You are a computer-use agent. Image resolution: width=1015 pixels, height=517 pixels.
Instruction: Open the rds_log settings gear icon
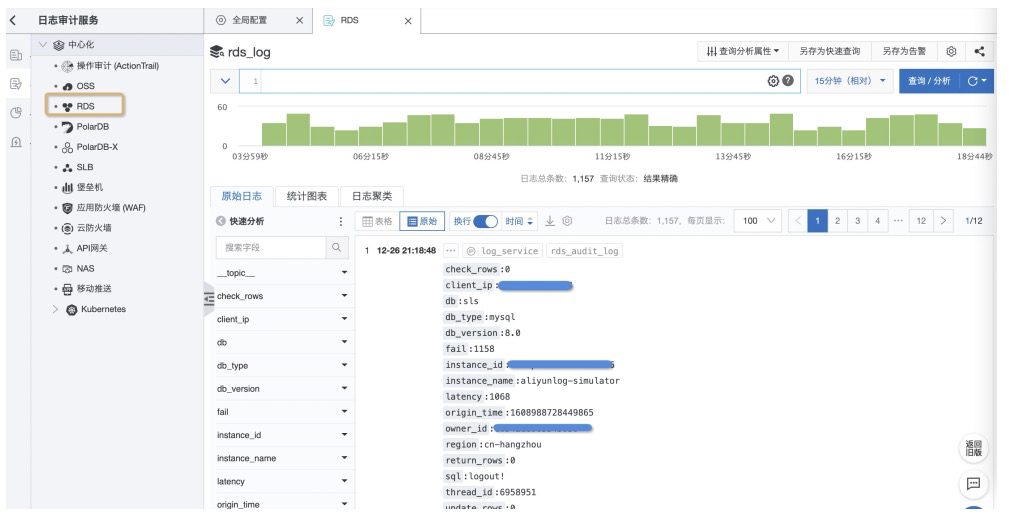(x=951, y=51)
